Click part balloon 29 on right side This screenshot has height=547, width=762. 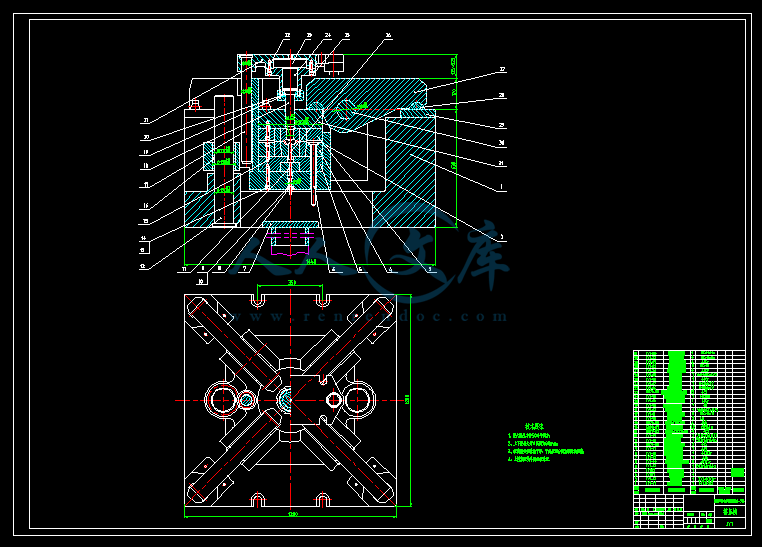coord(502,125)
